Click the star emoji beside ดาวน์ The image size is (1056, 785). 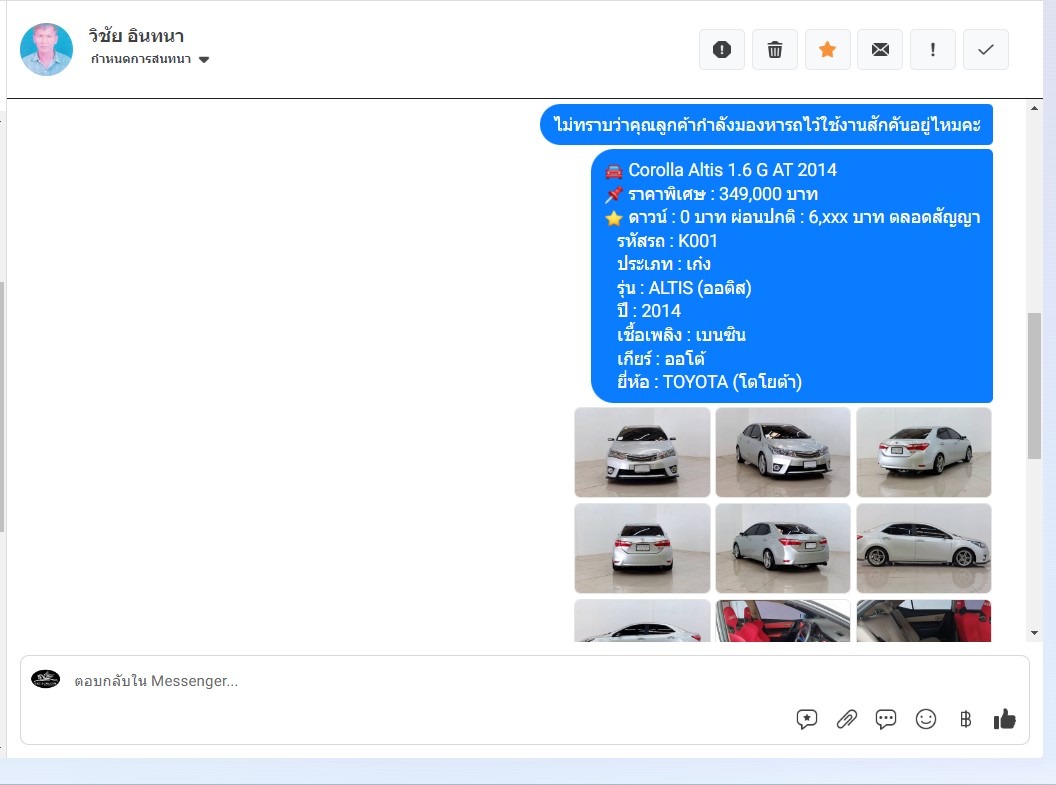614,218
